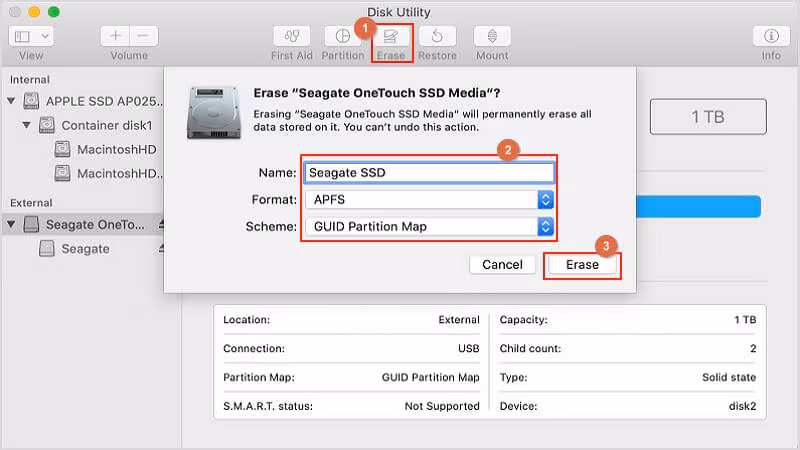Click S.M.A.R.T. status Not Supported value

point(442,406)
